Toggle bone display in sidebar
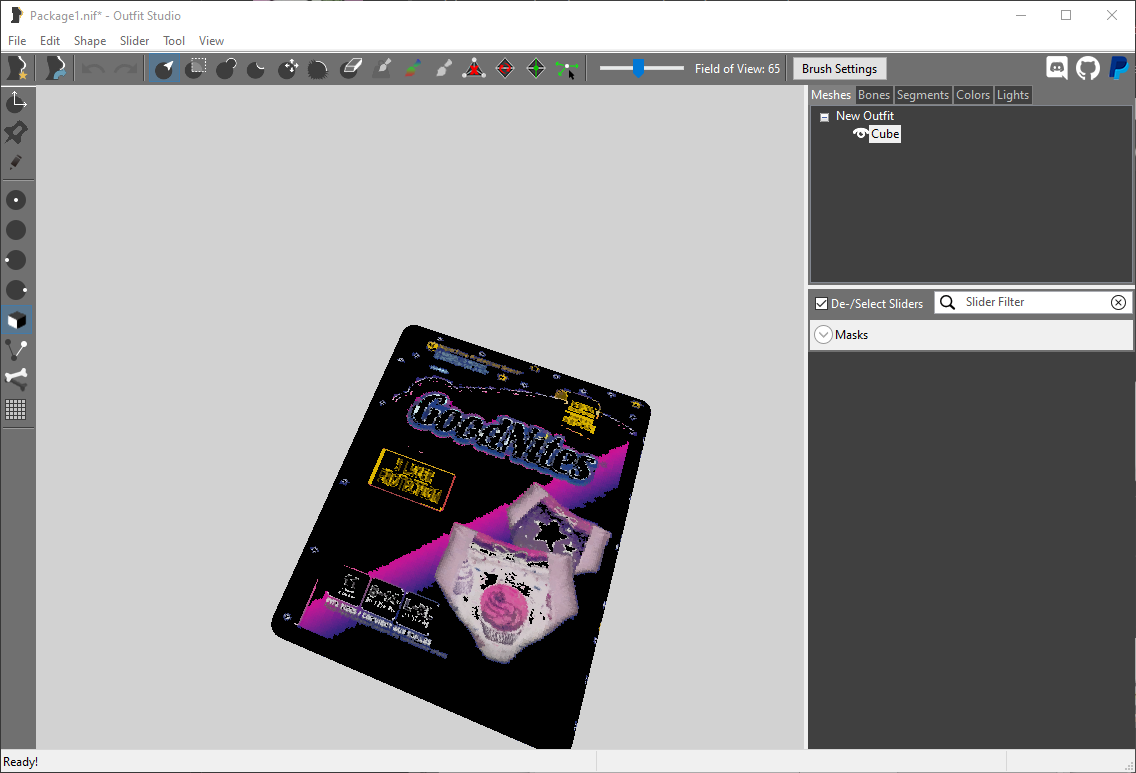This screenshot has width=1136, height=773. click(x=16, y=378)
